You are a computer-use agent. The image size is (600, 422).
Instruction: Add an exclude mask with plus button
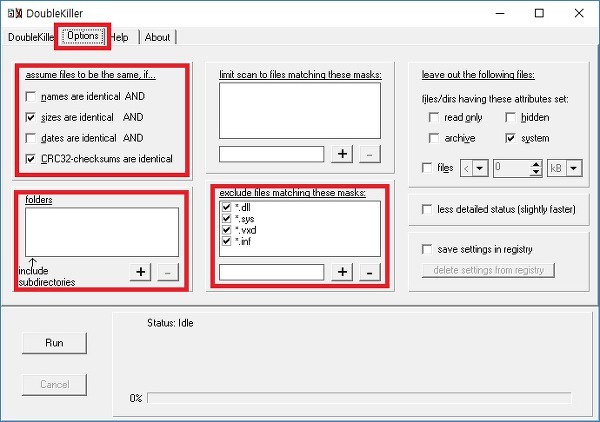coord(342,272)
